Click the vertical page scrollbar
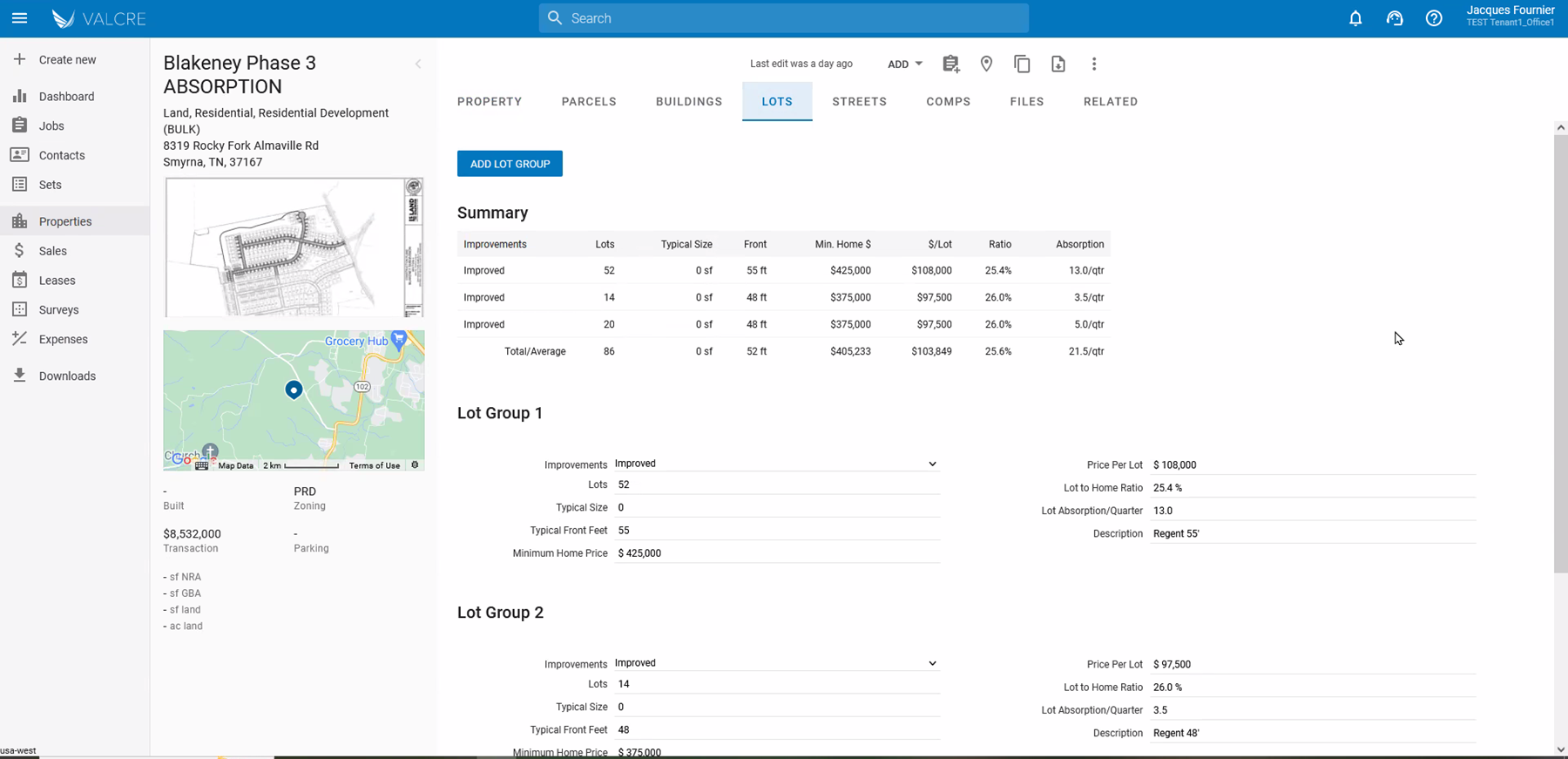This screenshot has width=1568, height=759. (1560, 354)
